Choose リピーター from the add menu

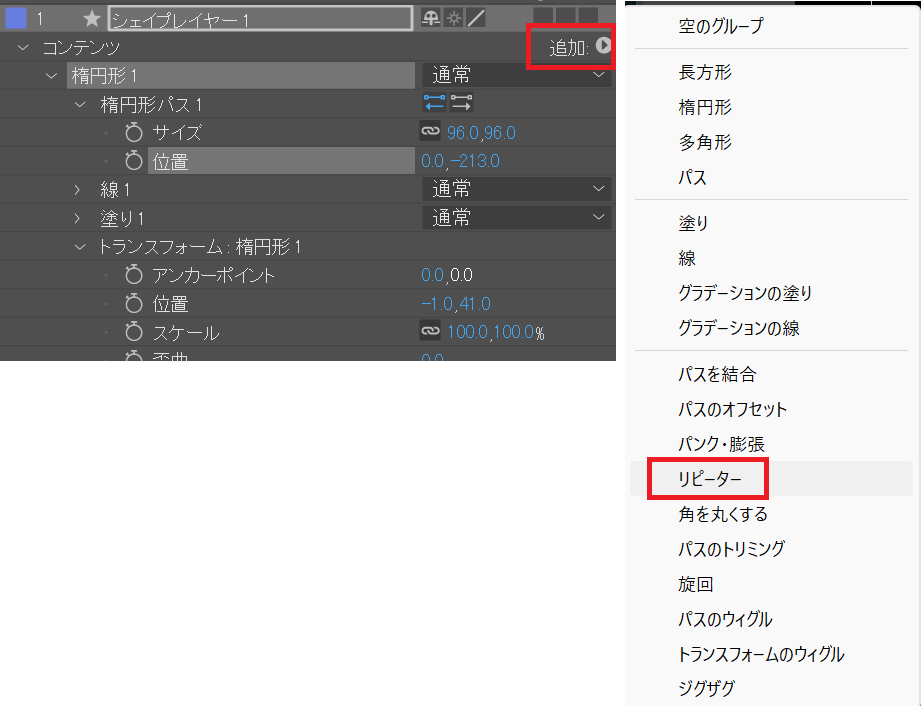771,478
